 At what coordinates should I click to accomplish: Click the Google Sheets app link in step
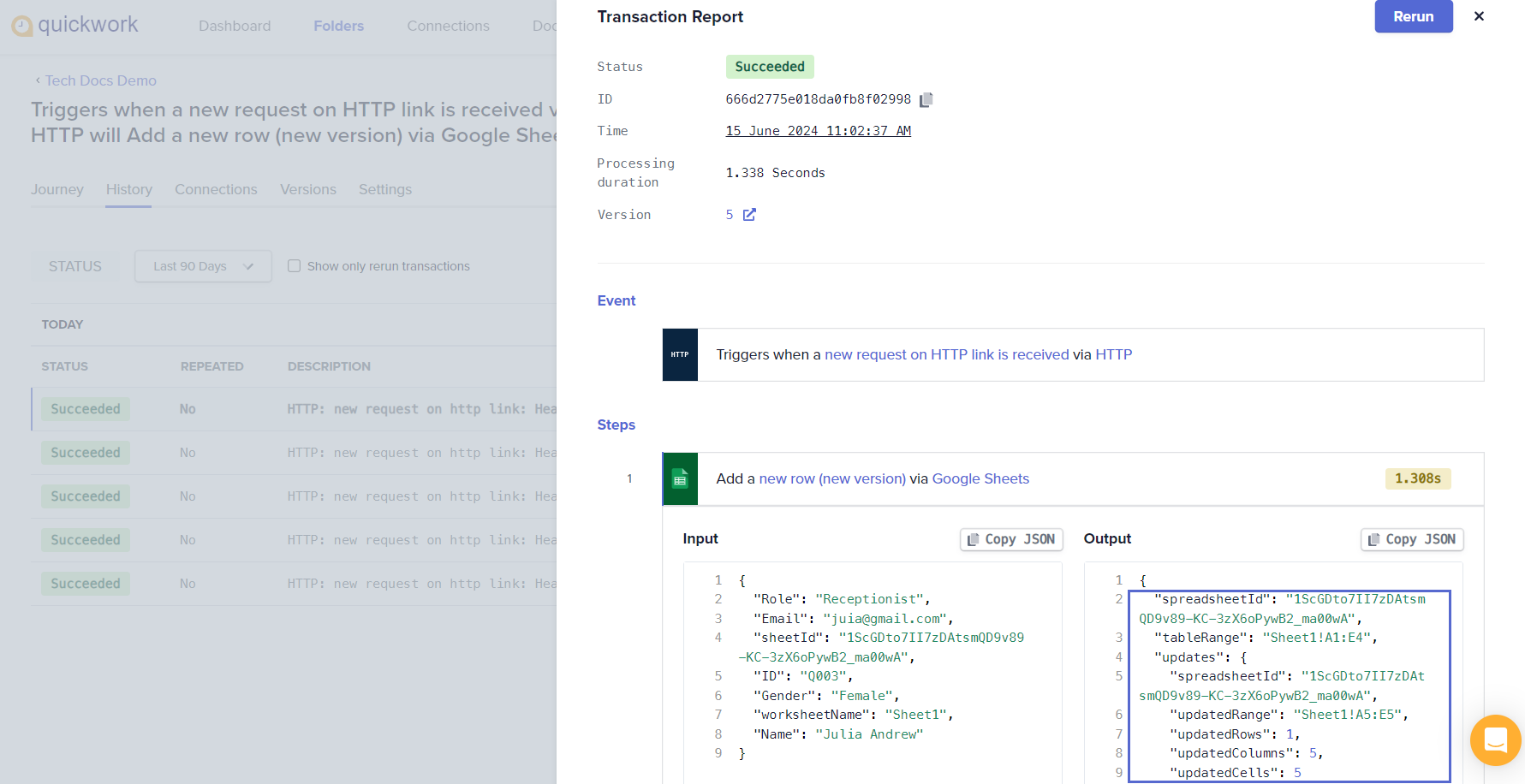[980, 478]
